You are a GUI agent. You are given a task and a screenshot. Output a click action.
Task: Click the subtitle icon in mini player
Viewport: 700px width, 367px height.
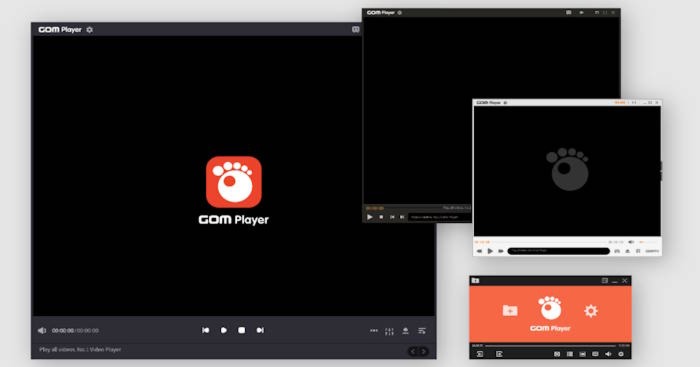[595, 354]
